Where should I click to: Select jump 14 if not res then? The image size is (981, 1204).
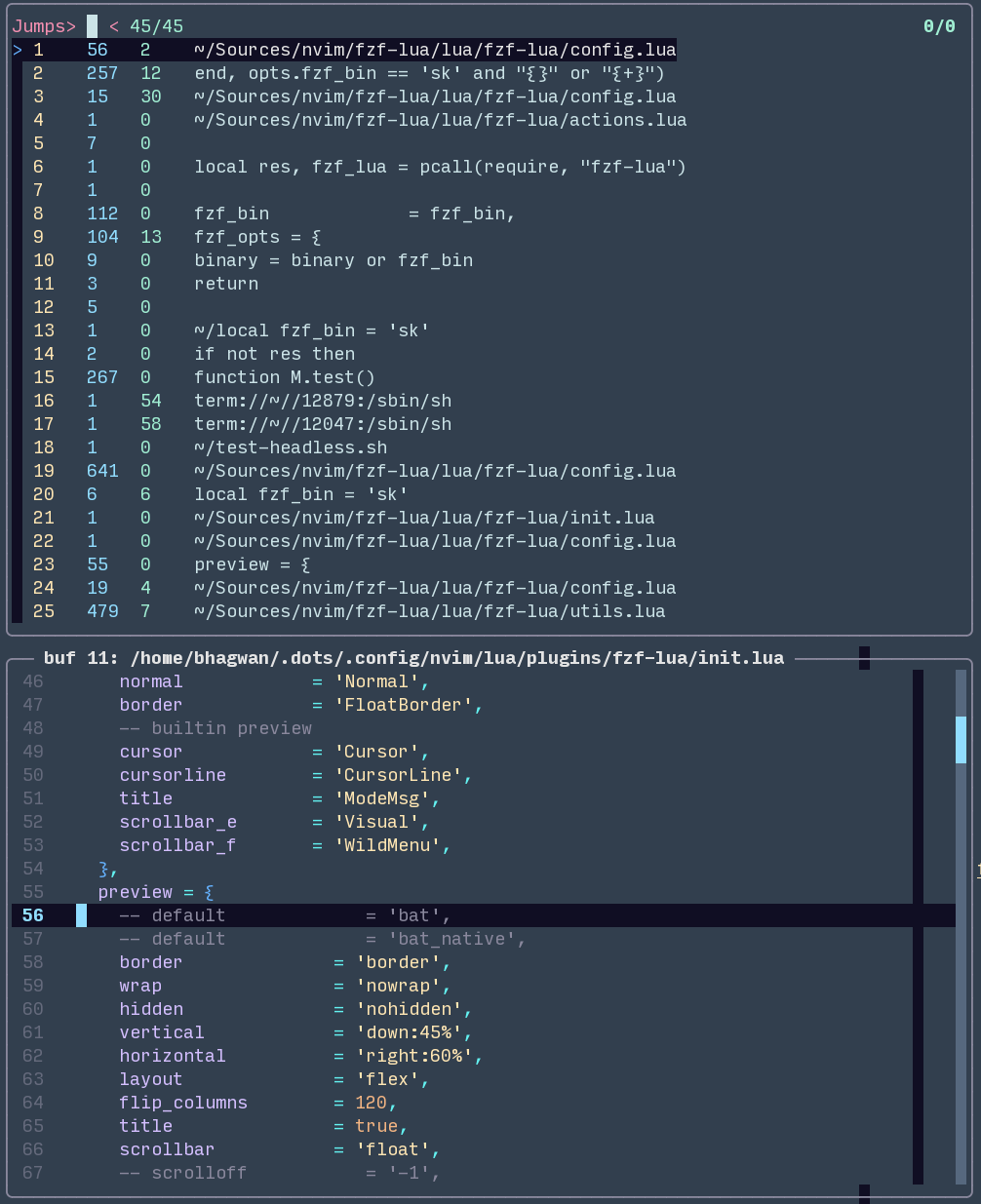tap(194, 354)
